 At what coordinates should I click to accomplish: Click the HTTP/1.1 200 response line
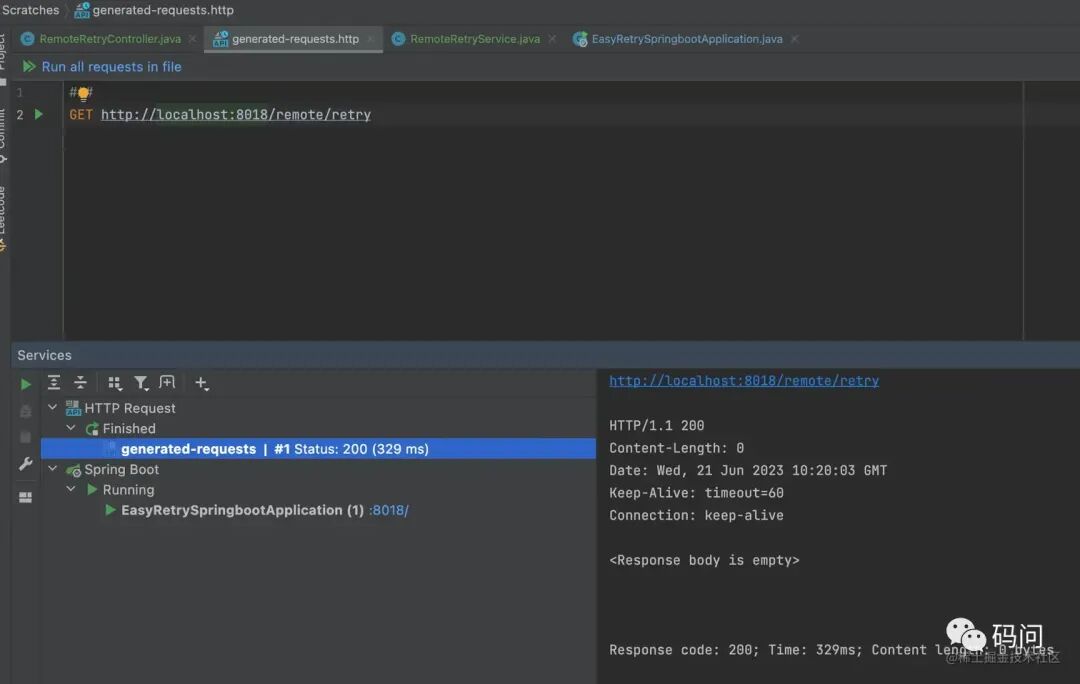point(656,426)
